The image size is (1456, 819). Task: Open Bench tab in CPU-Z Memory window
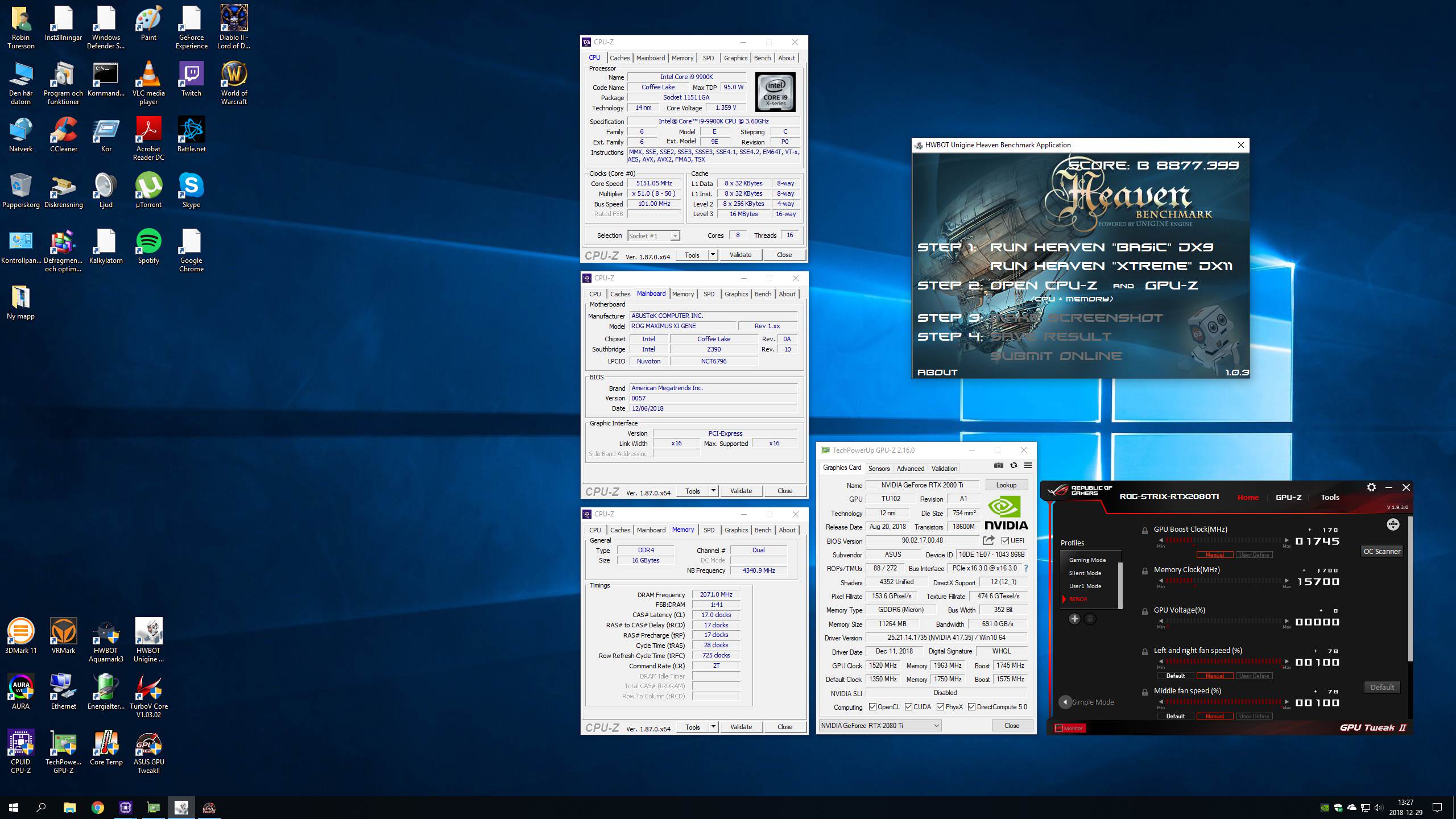[x=763, y=530]
